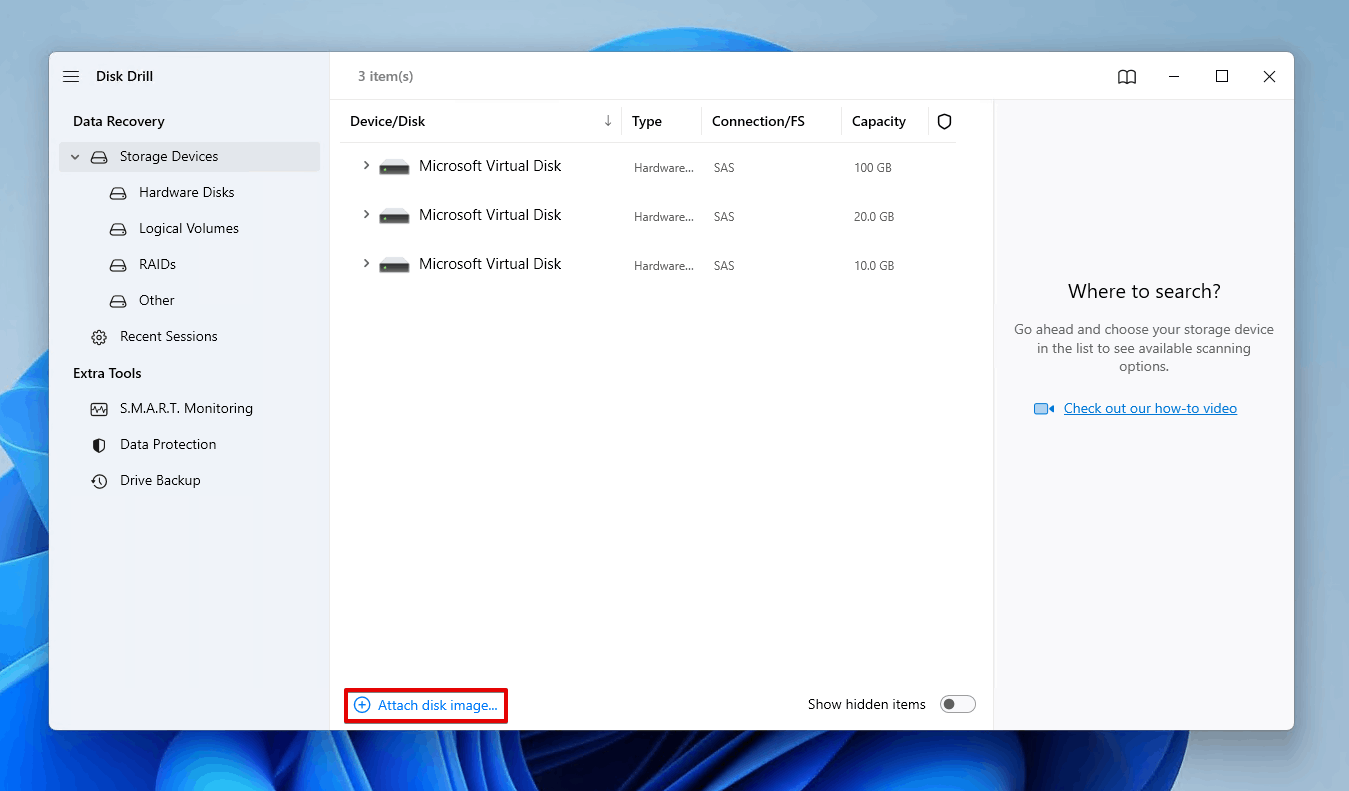Select the RAIDs icon
The width and height of the screenshot is (1349, 791).
point(119,265)
